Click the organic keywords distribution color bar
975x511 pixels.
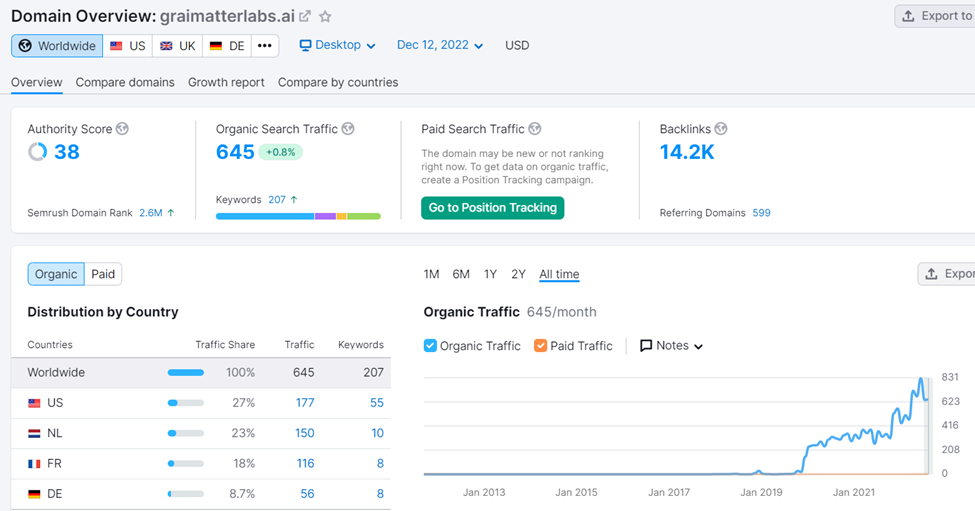coord(298,216)
